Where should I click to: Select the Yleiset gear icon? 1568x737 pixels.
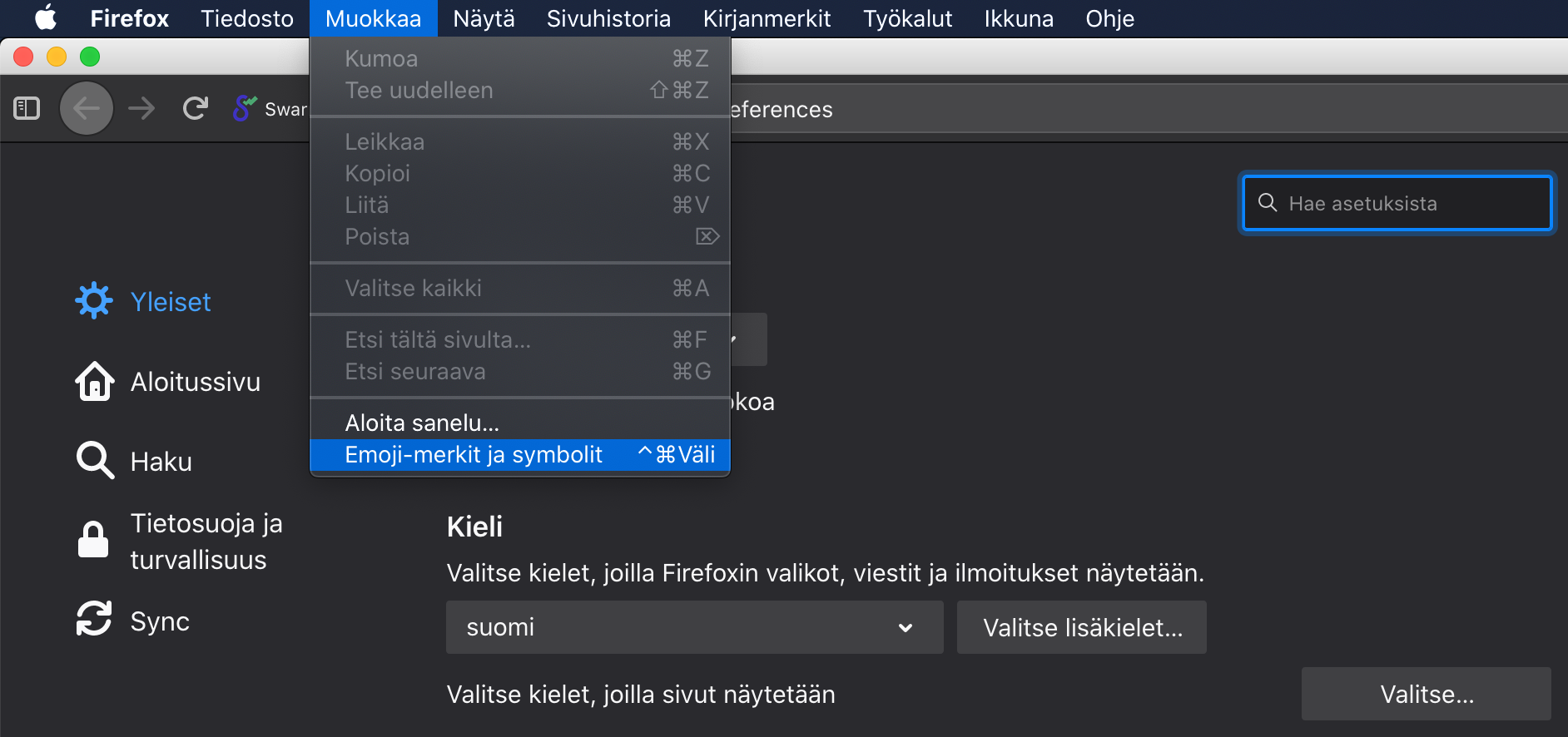[x=94, y=301]
